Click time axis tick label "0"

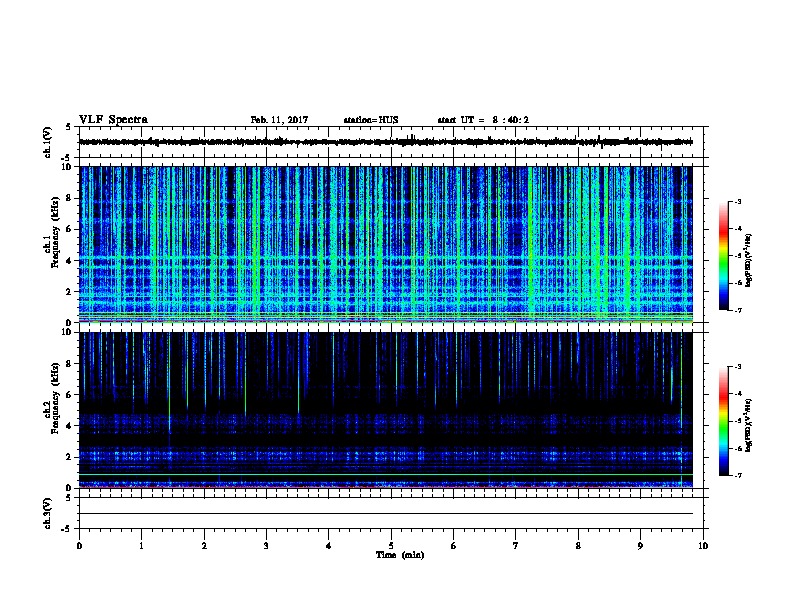(x=79, y=545)
